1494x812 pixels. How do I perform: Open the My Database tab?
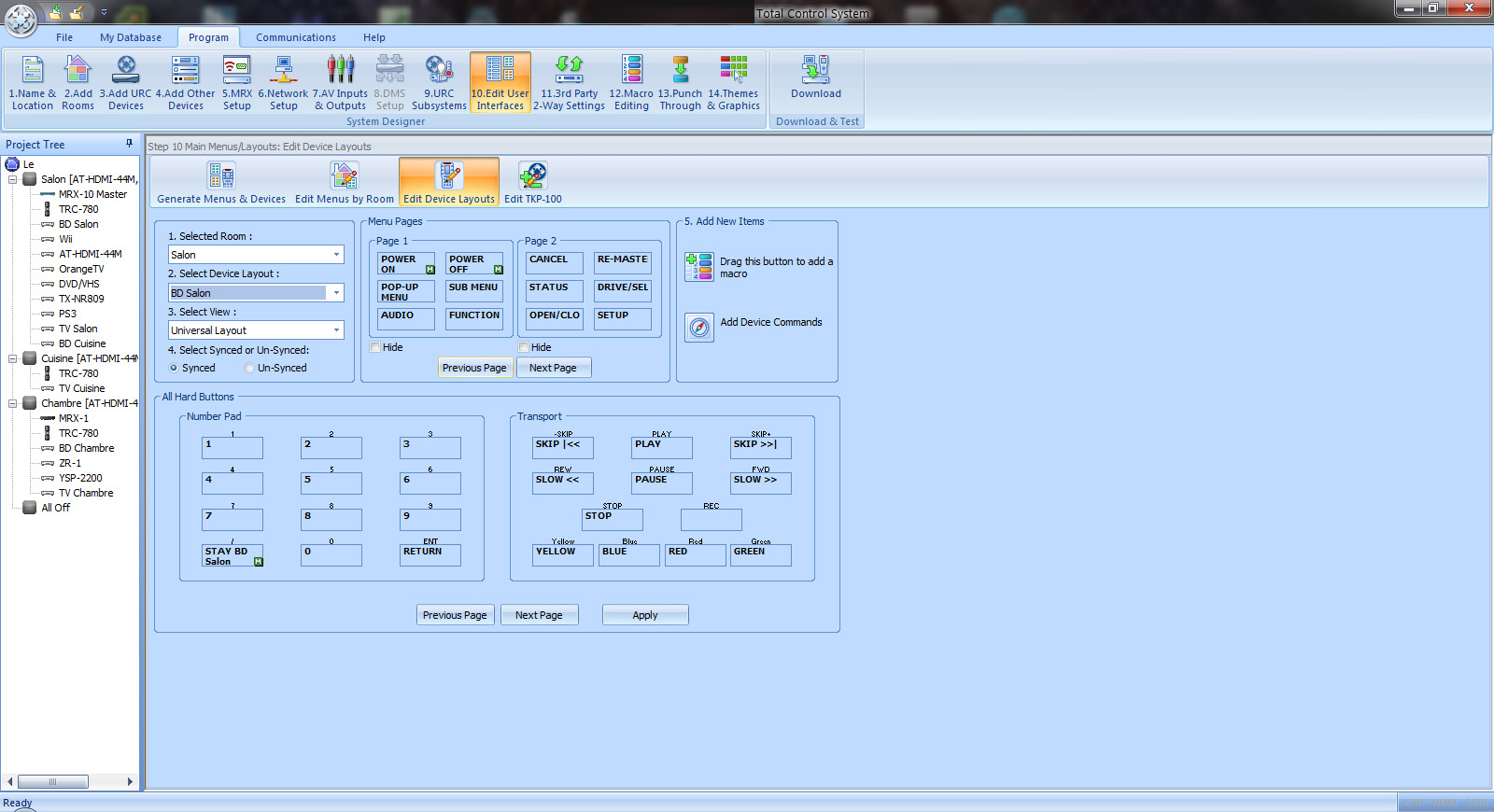click(131, 37)
